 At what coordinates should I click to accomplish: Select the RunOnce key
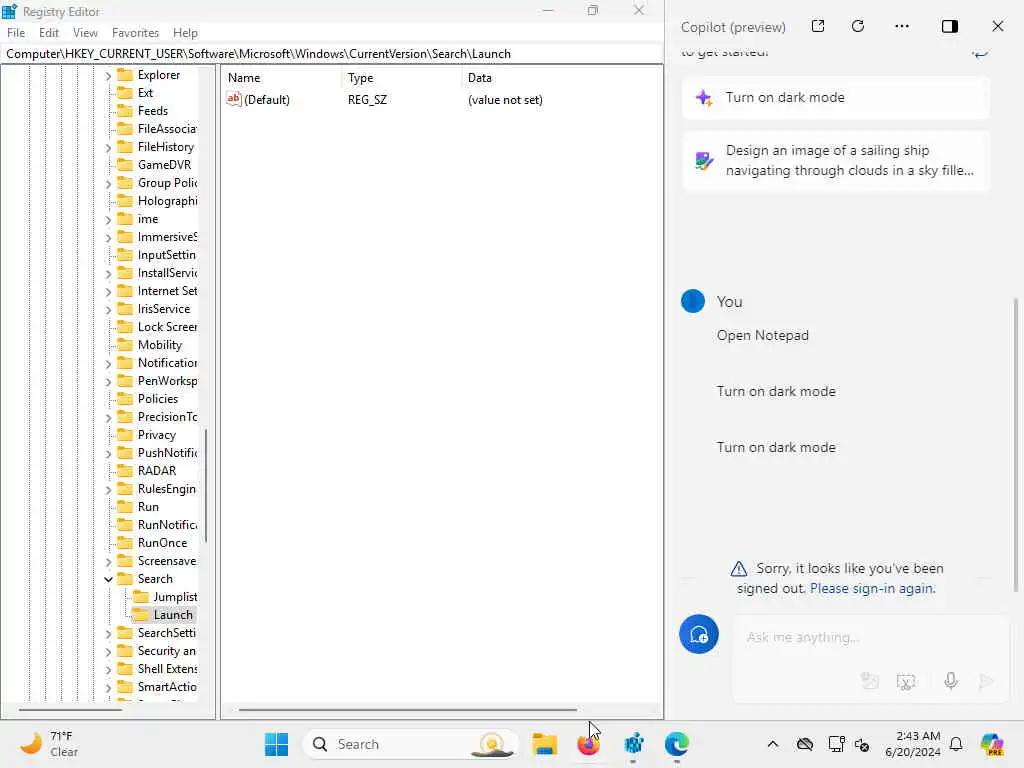click(162, 543)
